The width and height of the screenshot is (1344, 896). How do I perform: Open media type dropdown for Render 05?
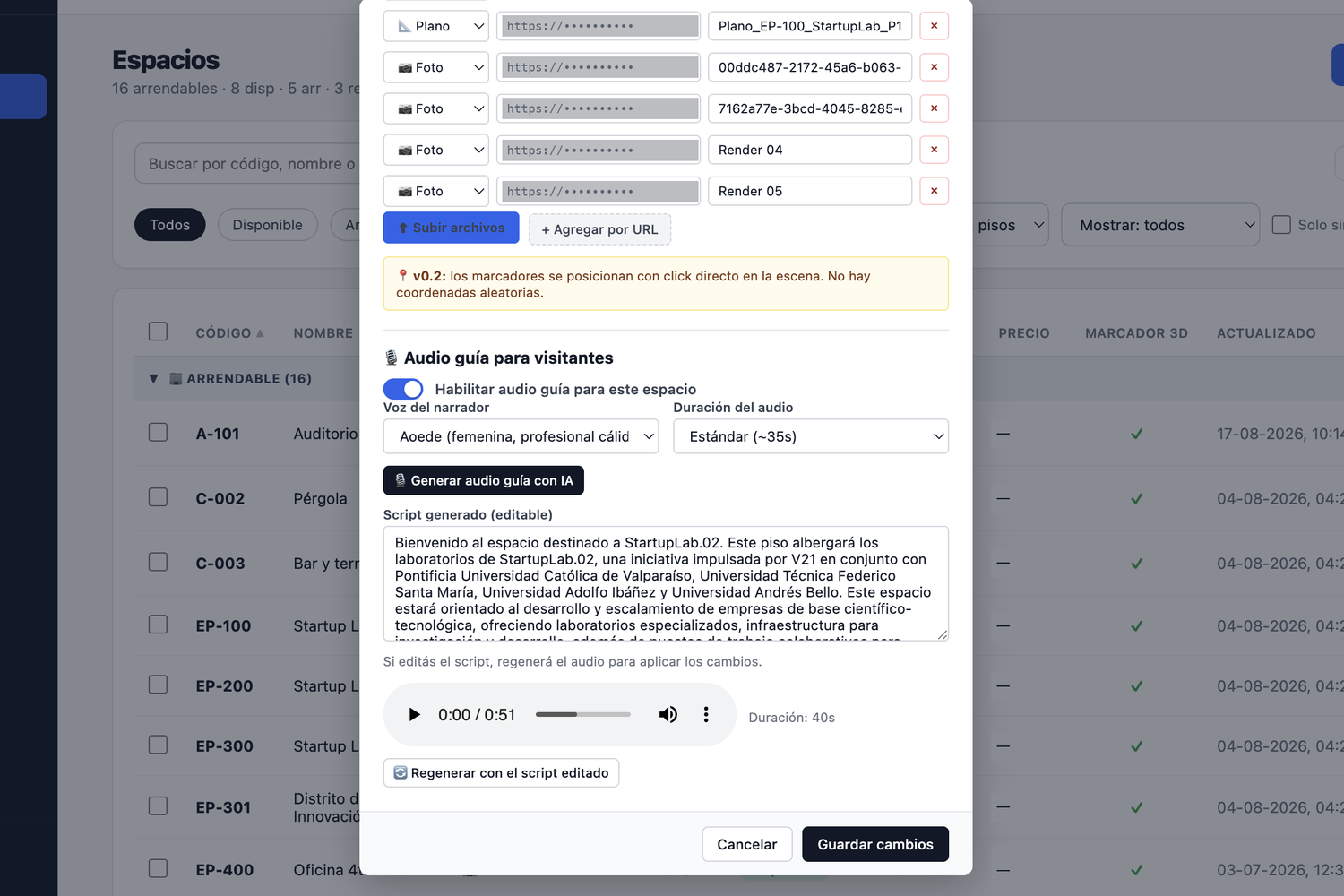pos(435,191)
